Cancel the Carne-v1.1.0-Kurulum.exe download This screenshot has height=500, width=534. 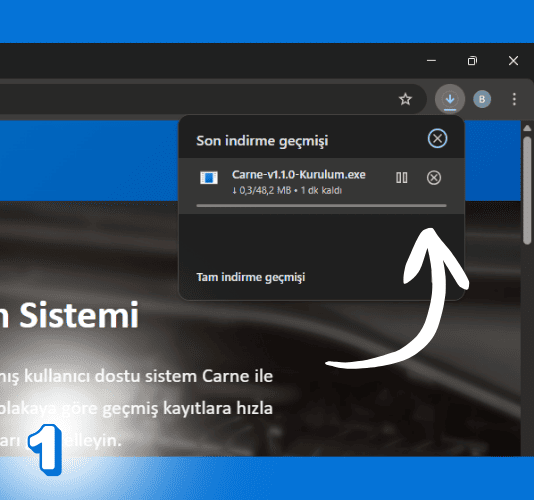[x=434, y=177]
